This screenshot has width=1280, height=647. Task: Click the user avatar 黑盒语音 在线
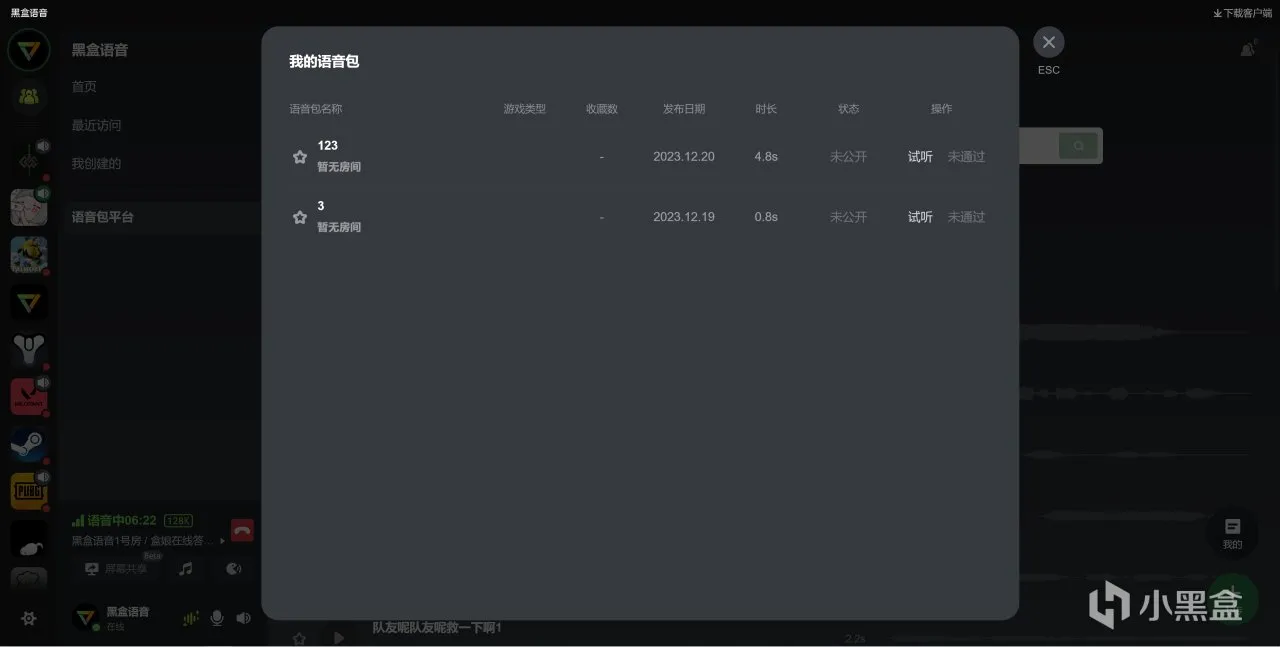pyautogui.click(x=87, y=617)
